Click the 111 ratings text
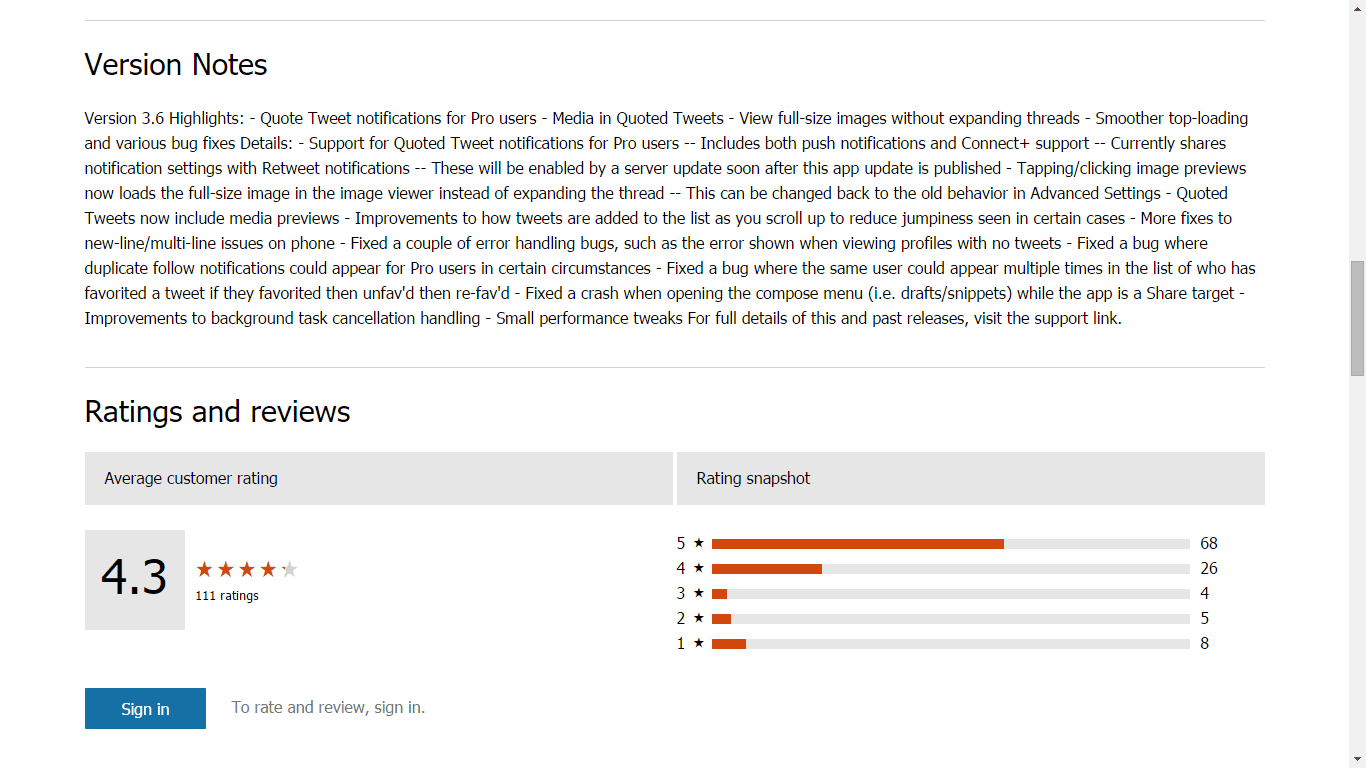 [227, 596]
